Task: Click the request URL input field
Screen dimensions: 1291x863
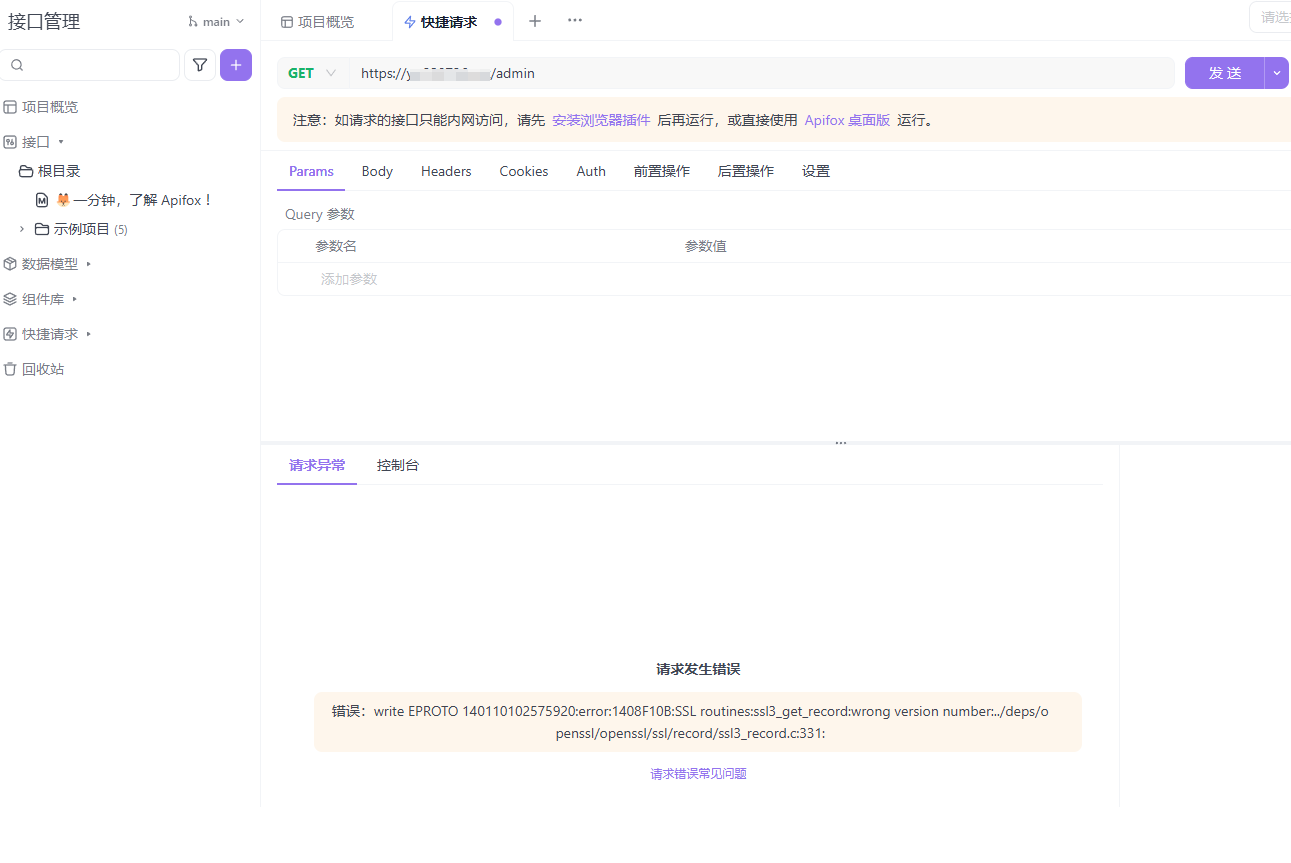Action: click(x=761, y=73)
